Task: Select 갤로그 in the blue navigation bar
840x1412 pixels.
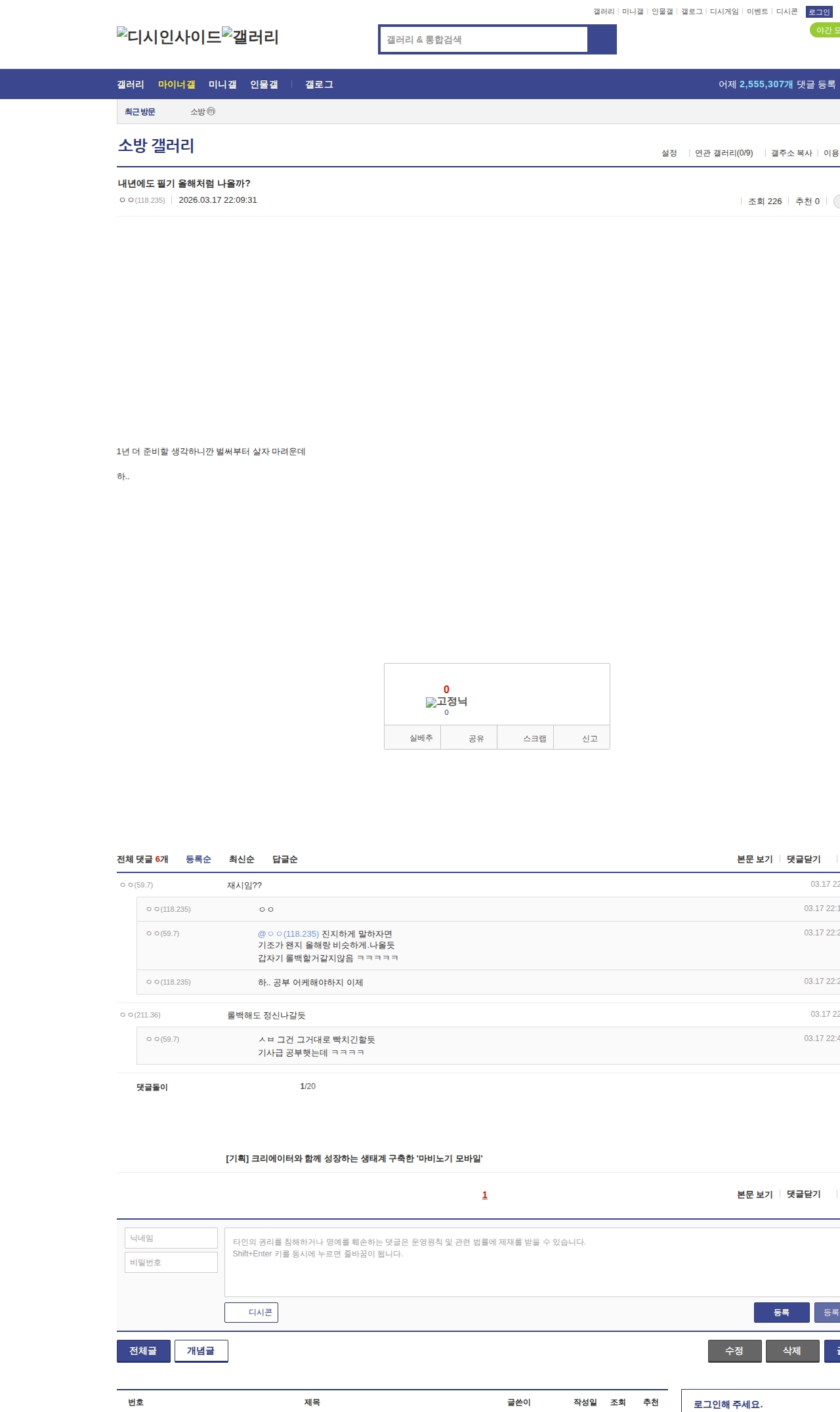Action: point(319,85)
